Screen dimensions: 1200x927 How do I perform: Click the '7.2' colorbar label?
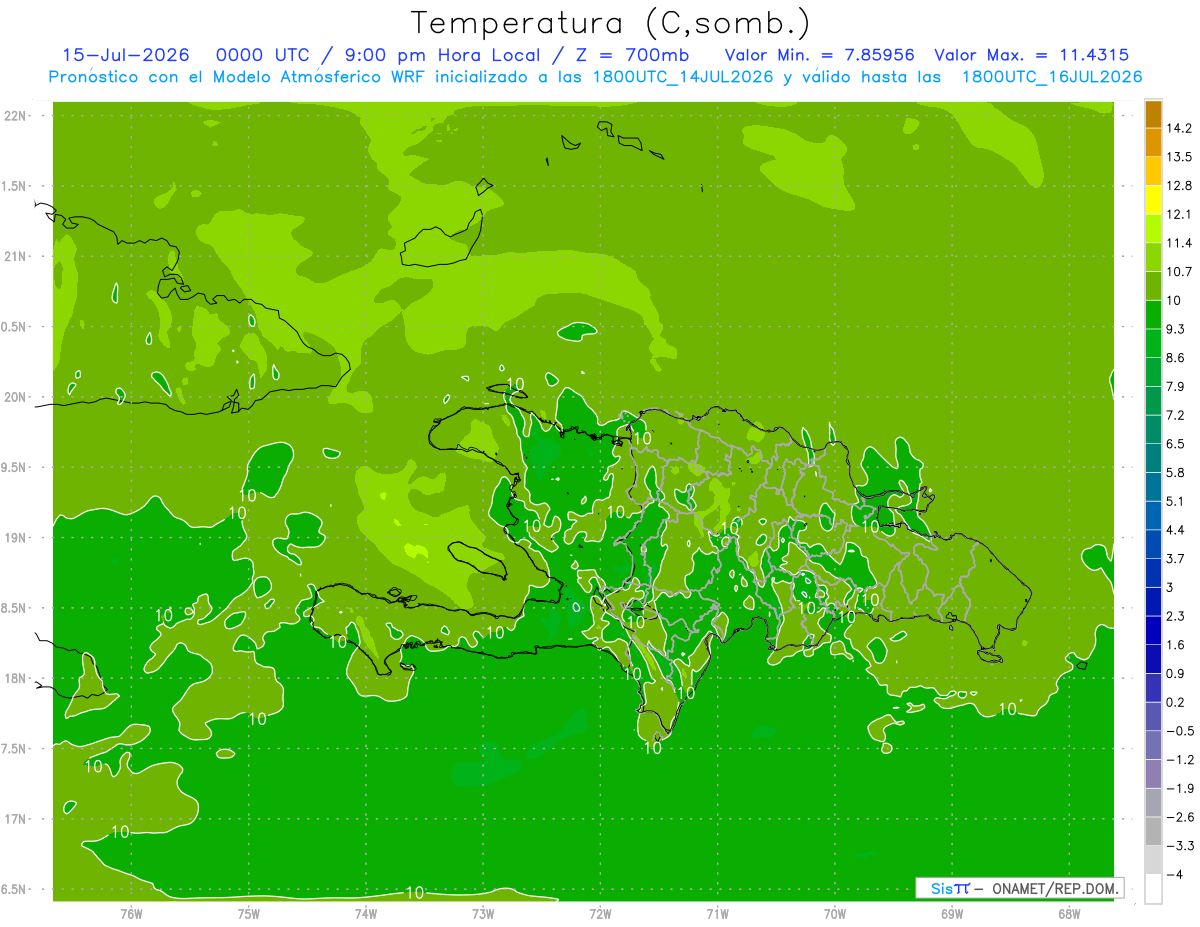pos(1176,415)
